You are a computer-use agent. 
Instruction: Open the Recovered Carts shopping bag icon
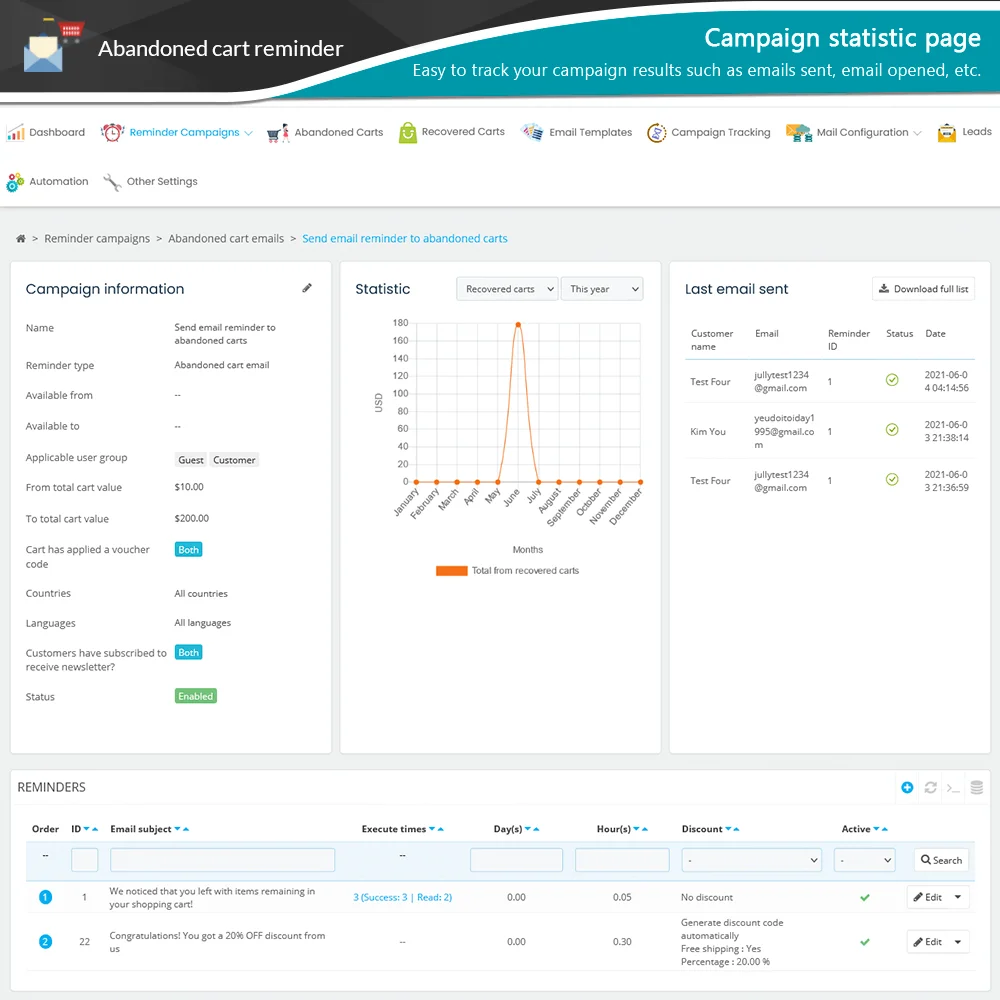coord(408,133)
